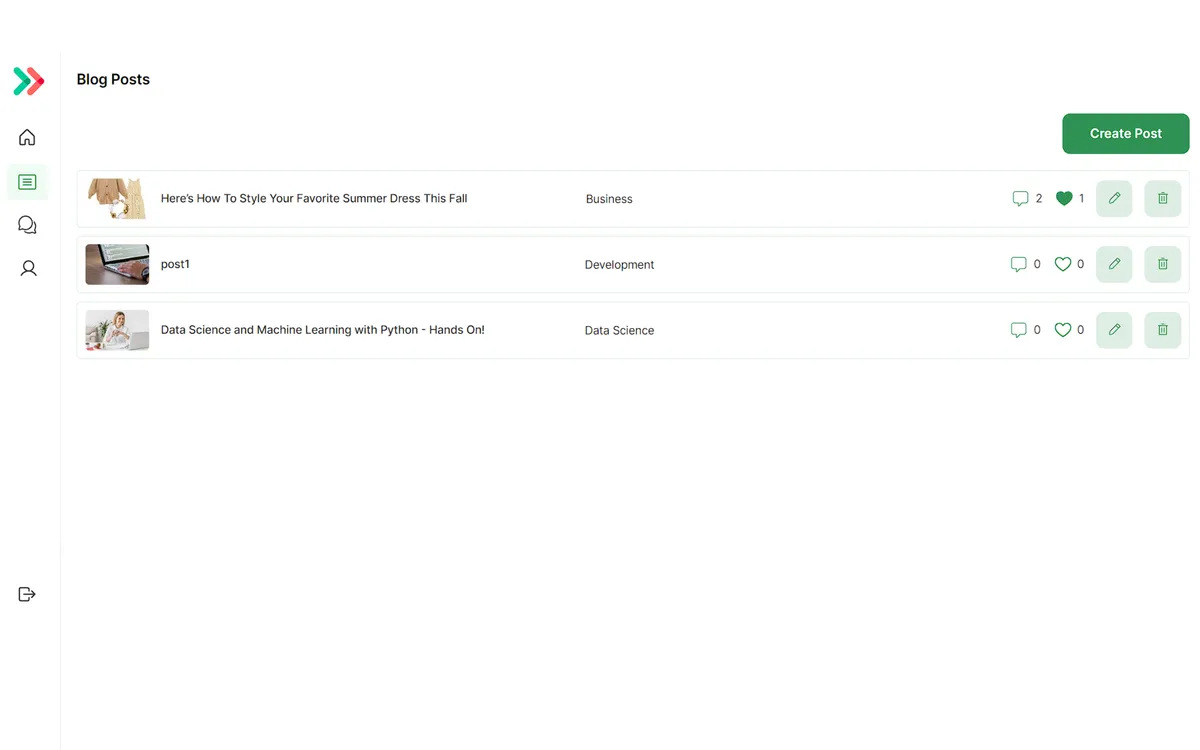The height and width of the screenshot is (750, 1200).
Task: Open the post1 laptop thumbnail
Action: click(x=117, y=264)
